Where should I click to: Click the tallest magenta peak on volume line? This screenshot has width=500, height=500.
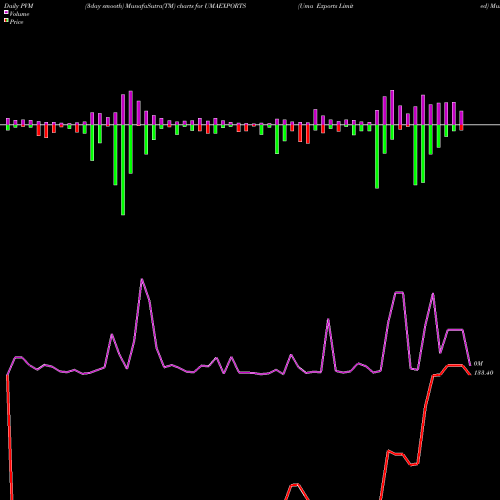click(142, 280)
